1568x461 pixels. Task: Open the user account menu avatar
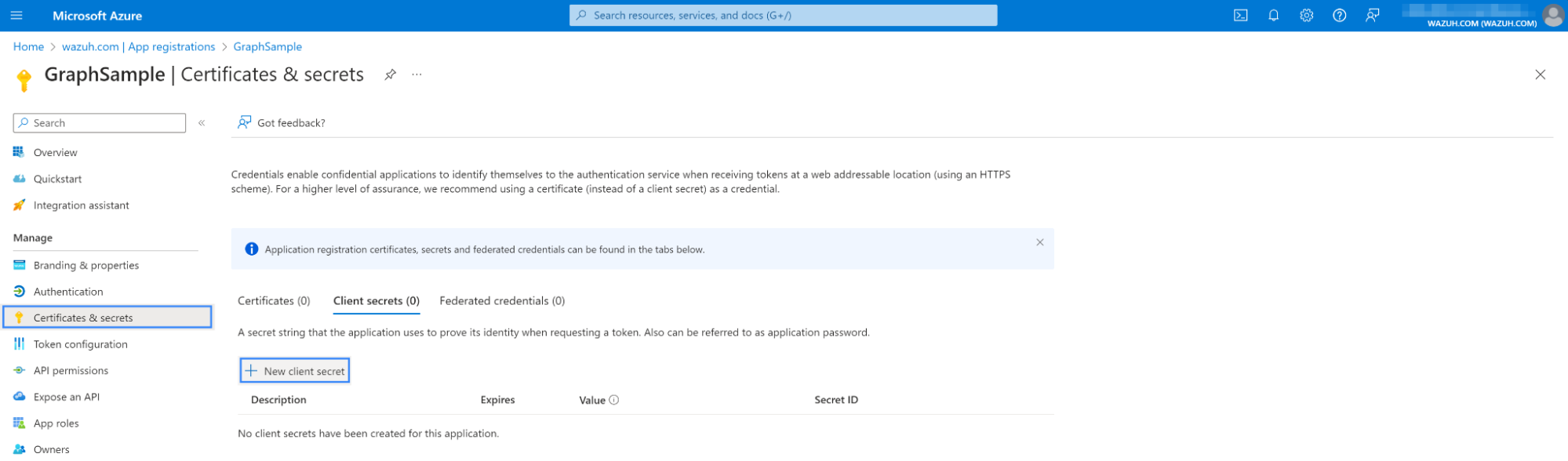pyautogui.click(x=1552, y=16)
